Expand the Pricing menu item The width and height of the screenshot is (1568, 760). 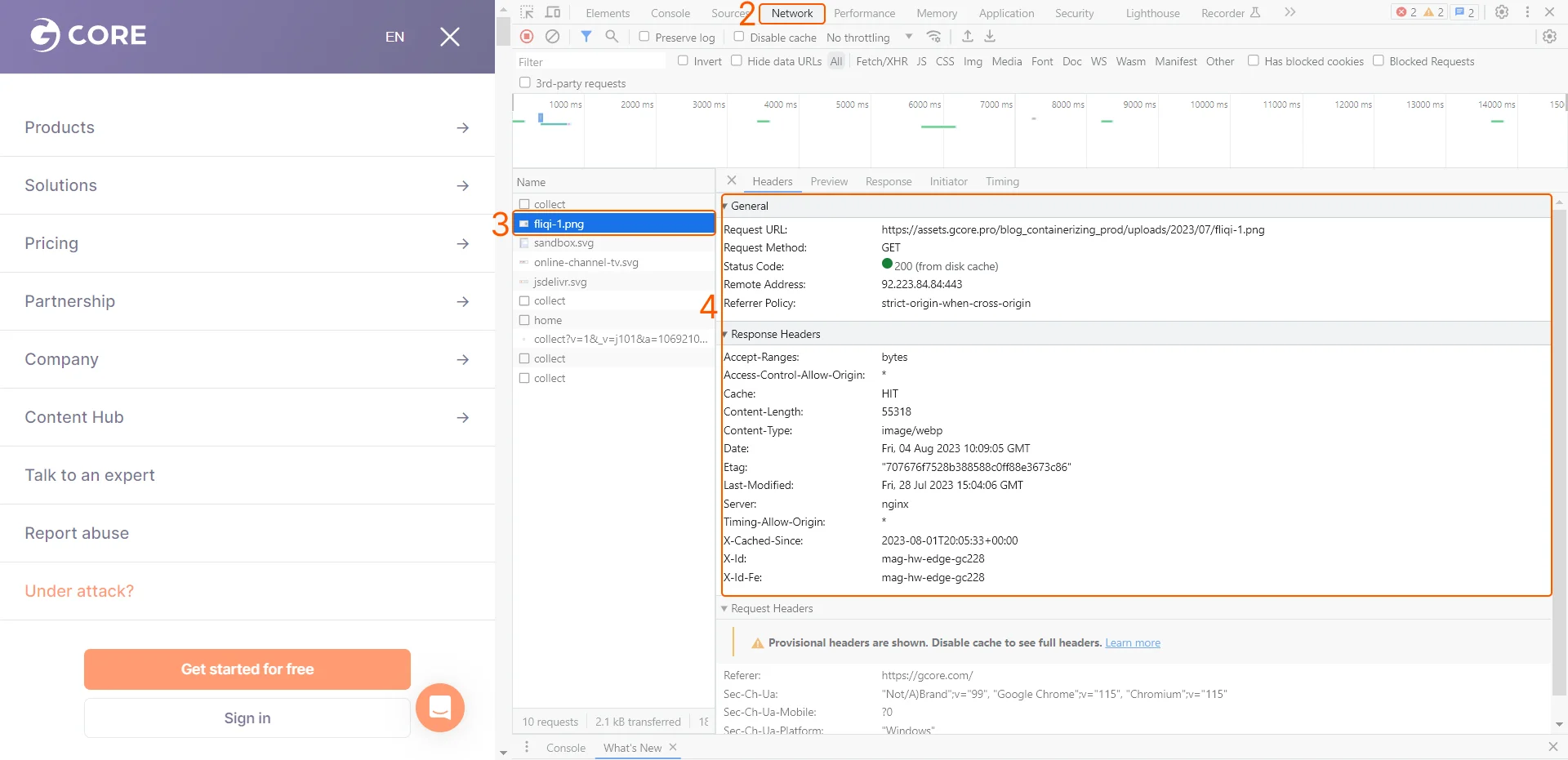point(247,243)
